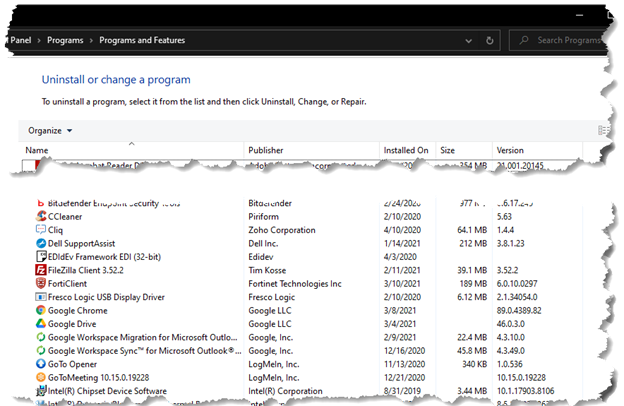Select the Google Chrome entry

pos(302,310)
